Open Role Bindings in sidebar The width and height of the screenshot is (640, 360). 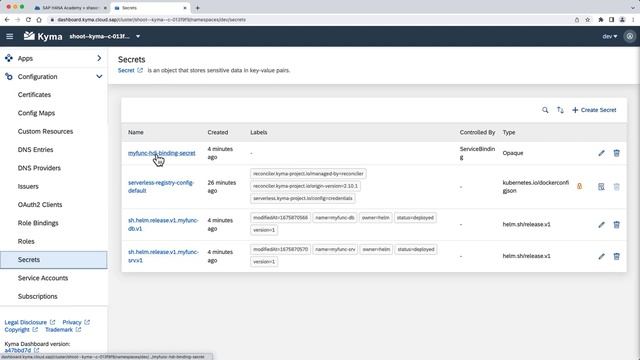tap(38, 223)
